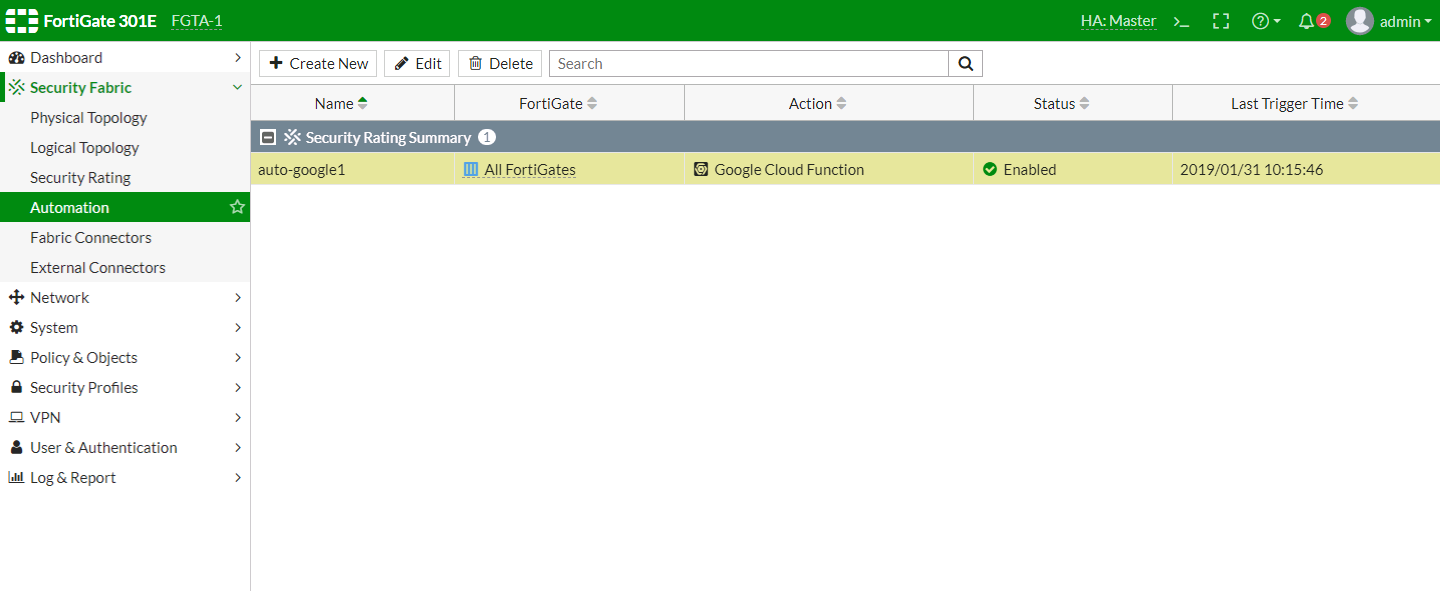Click the search magnifier button
This screenshot has height=591, width=1440.
tap(965, 63)
